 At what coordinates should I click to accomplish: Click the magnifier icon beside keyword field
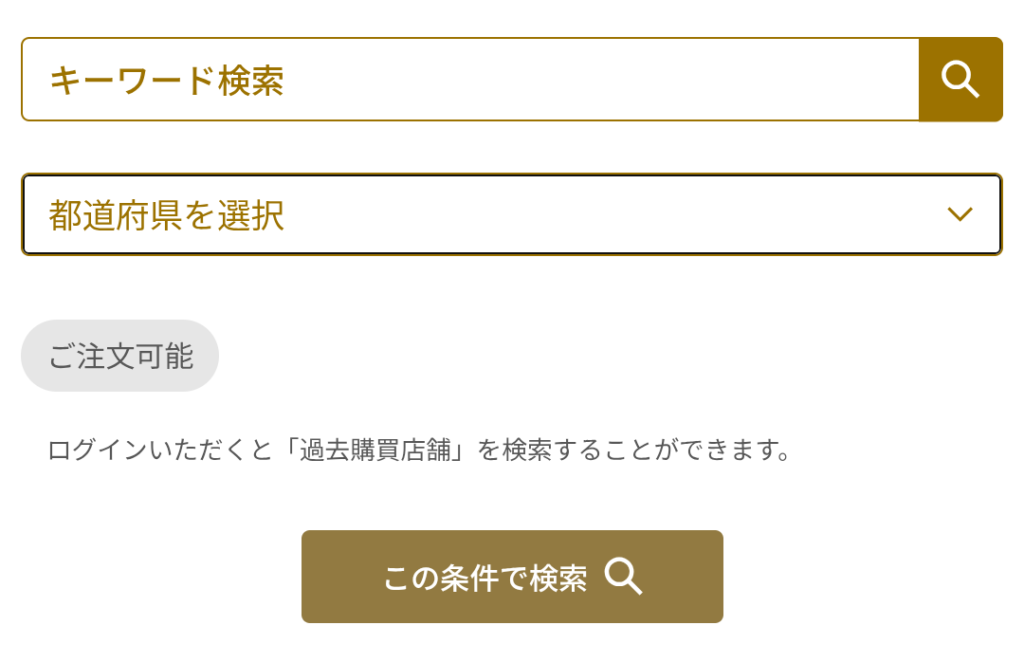(x=960, y=79)
